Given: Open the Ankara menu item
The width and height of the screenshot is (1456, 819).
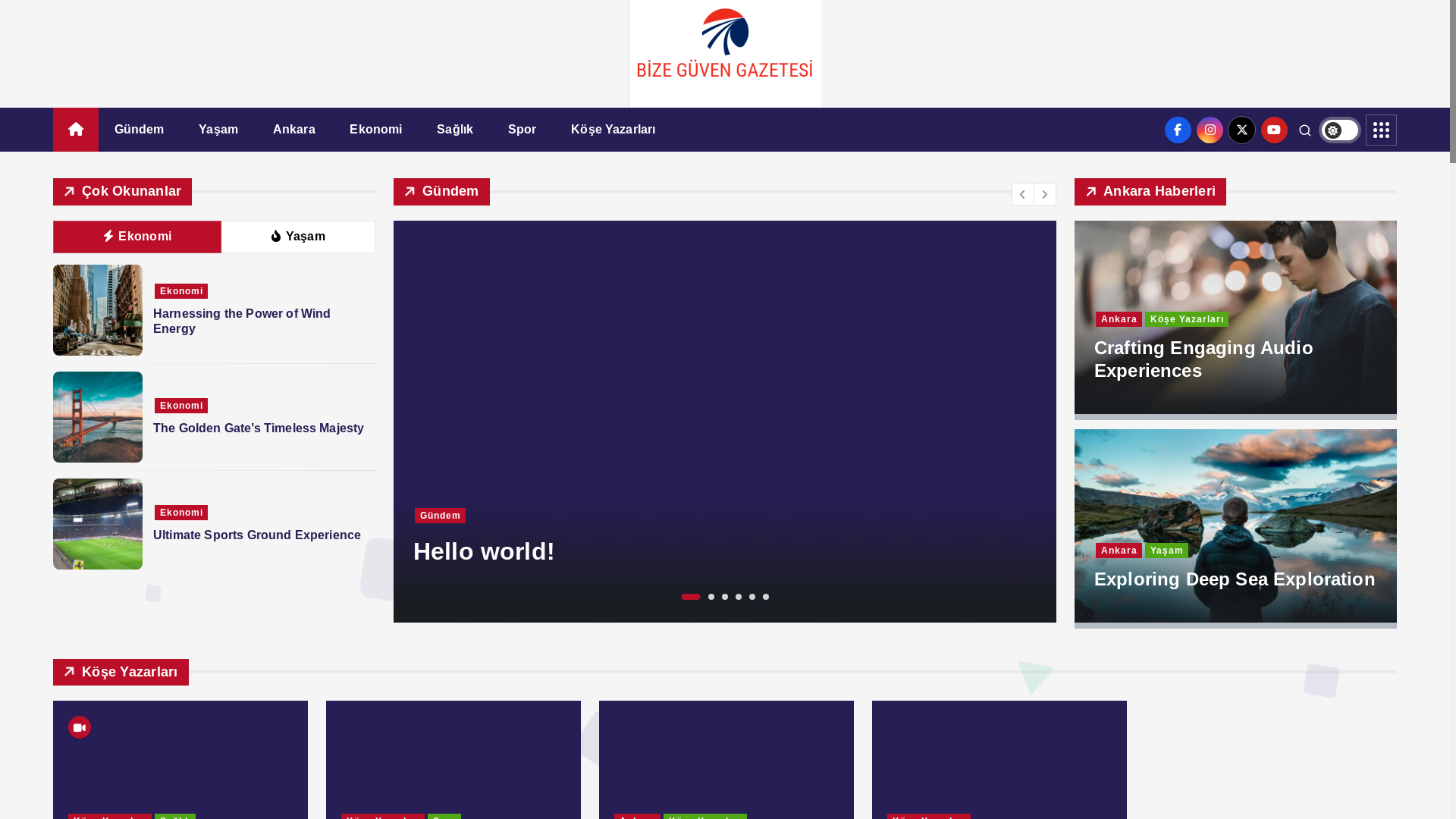Looking at the screenshot, I should pos(294,130).
